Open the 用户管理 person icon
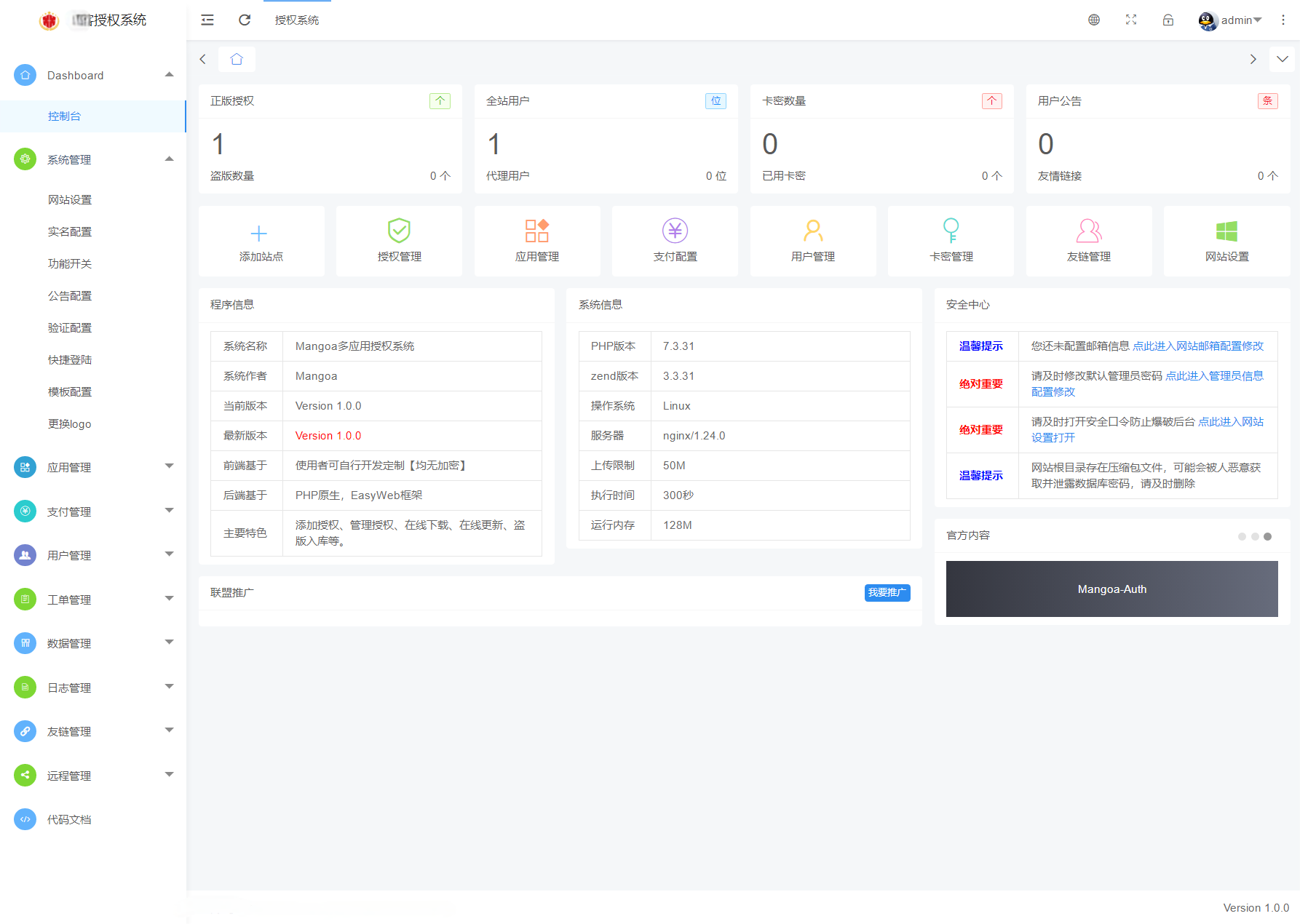This screenshot has height=924, width=1300. click(812, 231)
